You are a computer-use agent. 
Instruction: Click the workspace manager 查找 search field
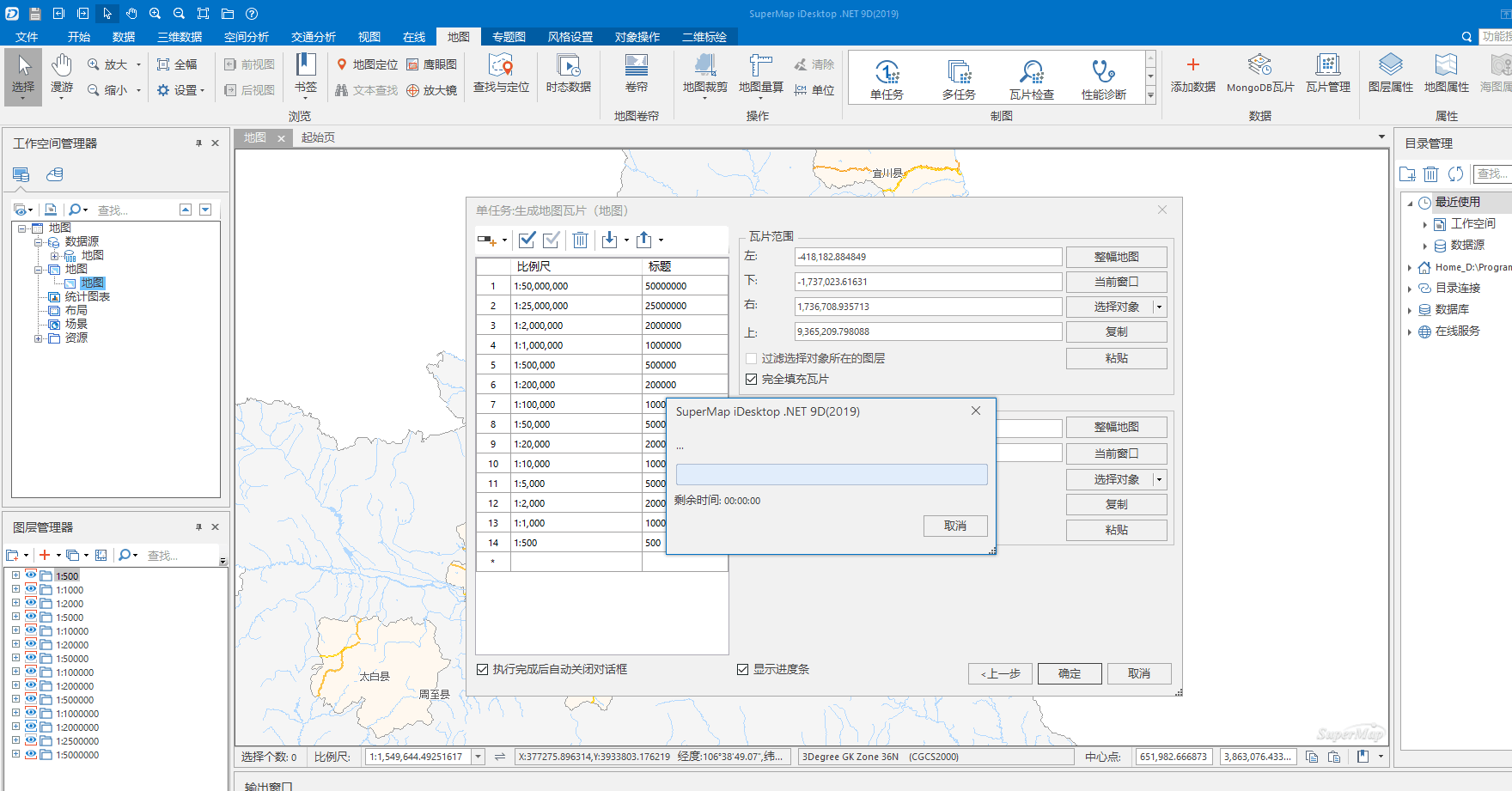point(133,210)
